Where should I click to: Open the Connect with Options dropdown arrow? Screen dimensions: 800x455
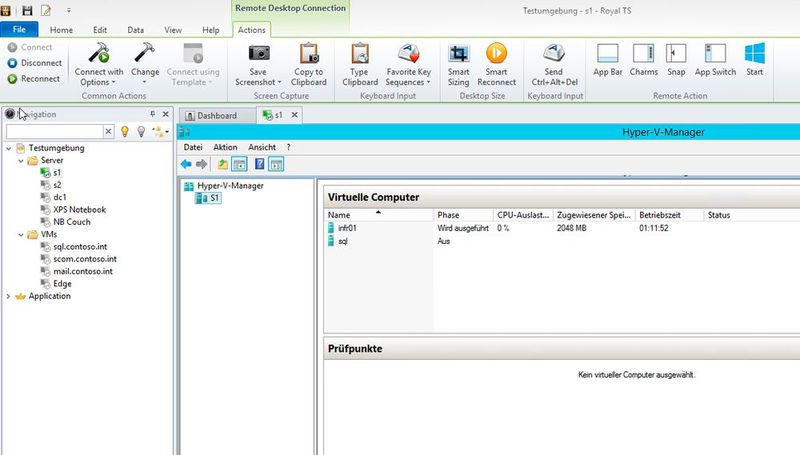(x=113, y=83)
